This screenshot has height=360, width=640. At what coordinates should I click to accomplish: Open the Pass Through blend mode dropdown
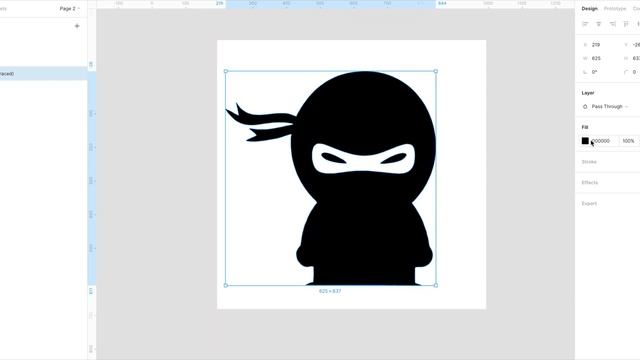(609, 107)
